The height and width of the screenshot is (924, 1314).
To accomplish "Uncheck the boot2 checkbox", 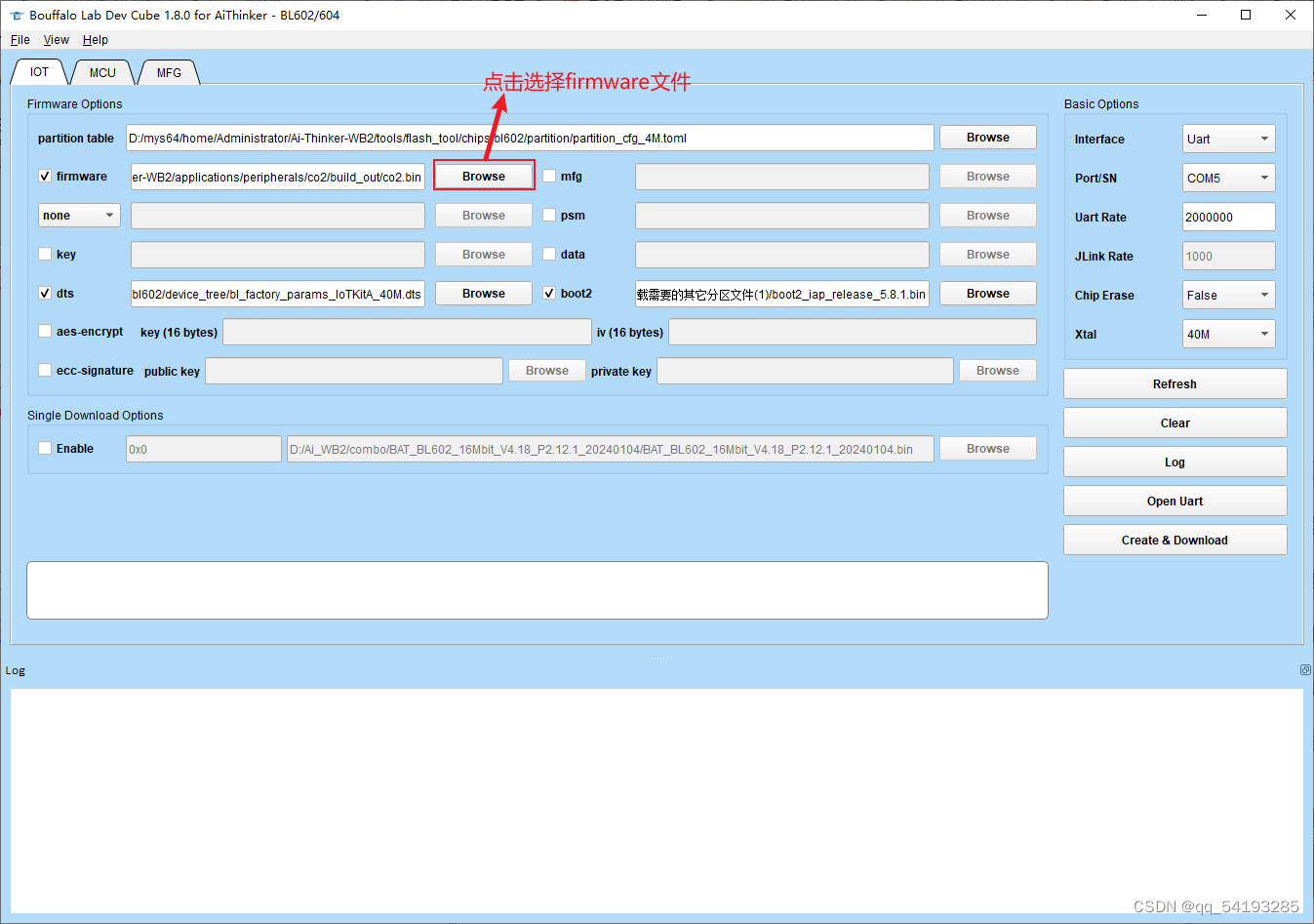I will 549,293.
